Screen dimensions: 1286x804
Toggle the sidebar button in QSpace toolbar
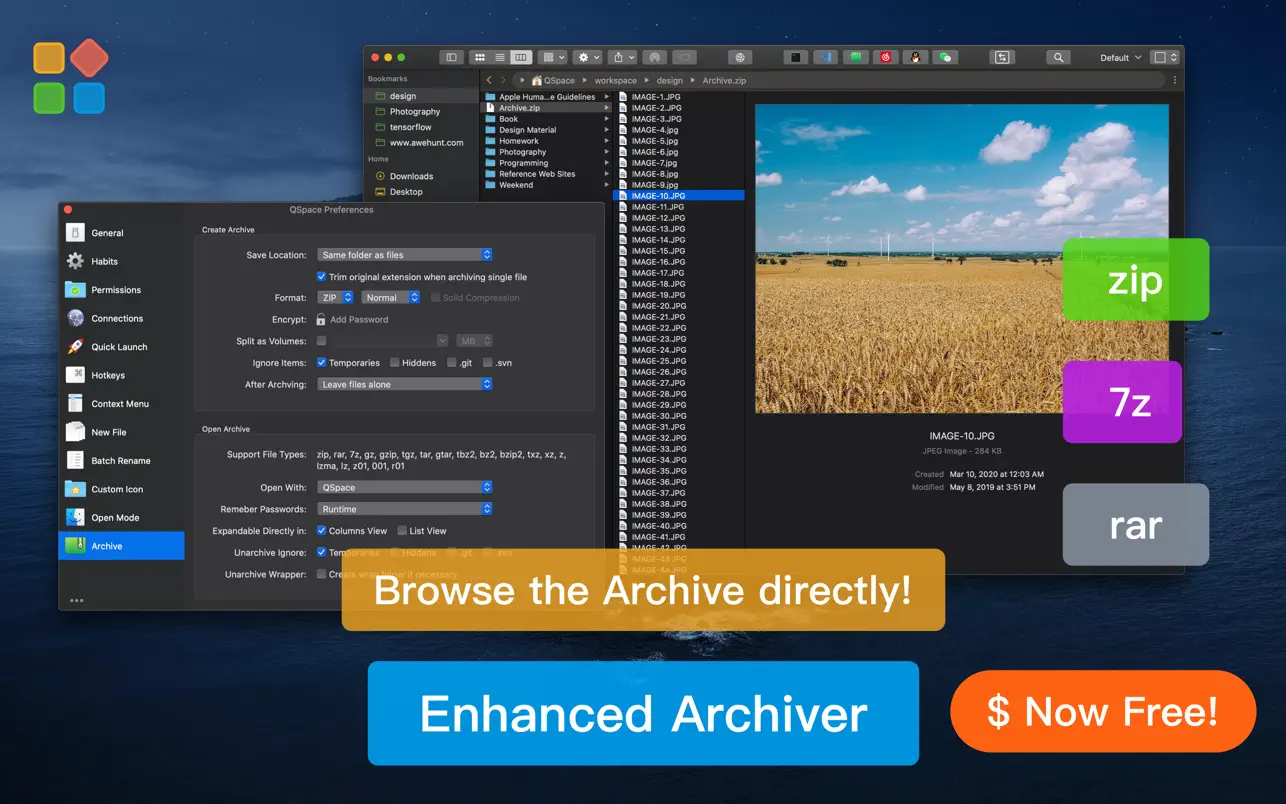pyautogui.click(x=451, y=58)
